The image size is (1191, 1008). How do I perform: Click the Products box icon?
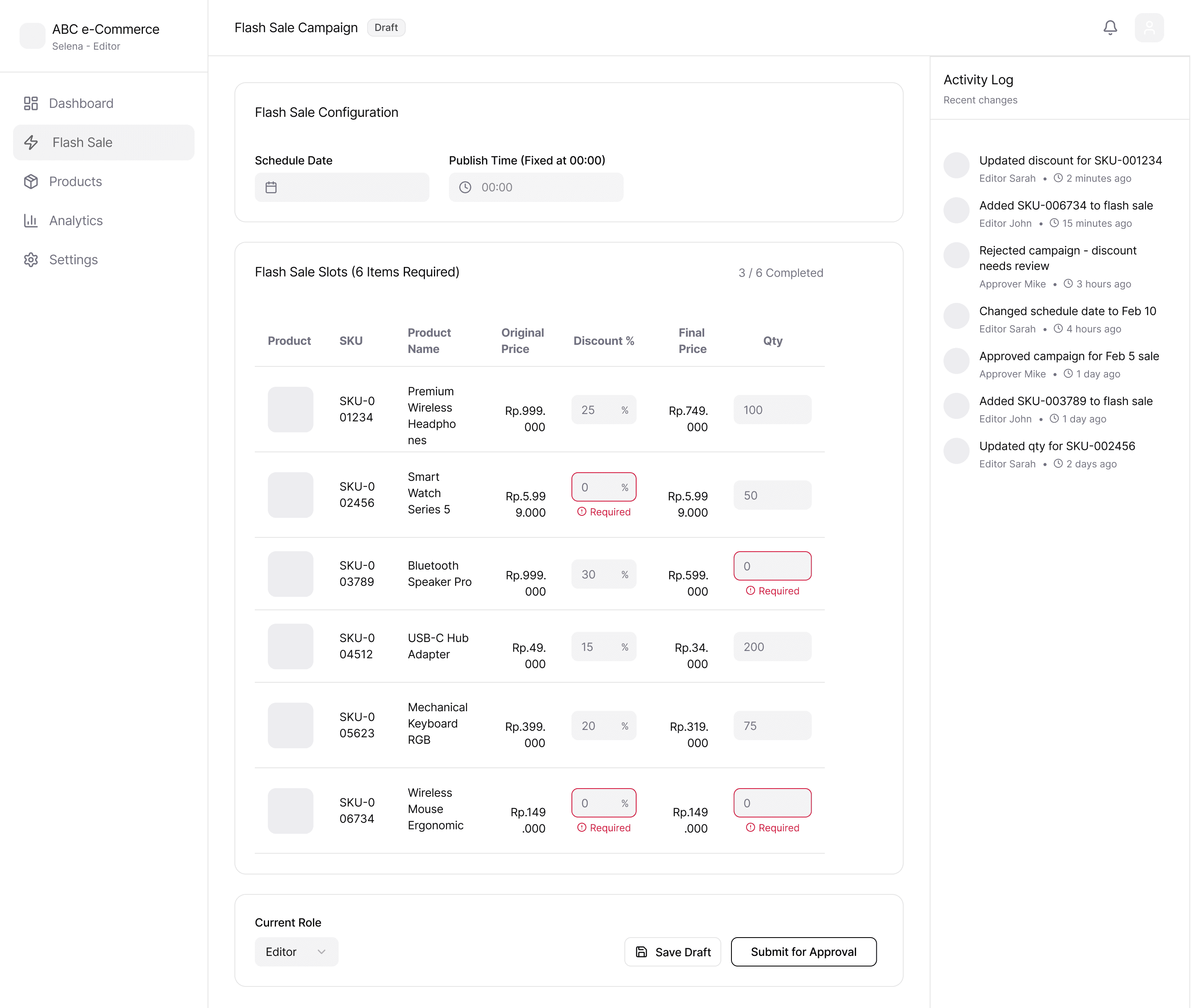click(31, 182)
